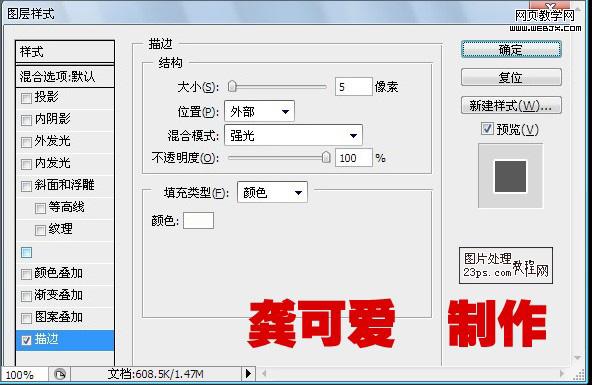The image size is (592, 385).
Task: Select the 图案叠加 row label
Action: (59, 317)
